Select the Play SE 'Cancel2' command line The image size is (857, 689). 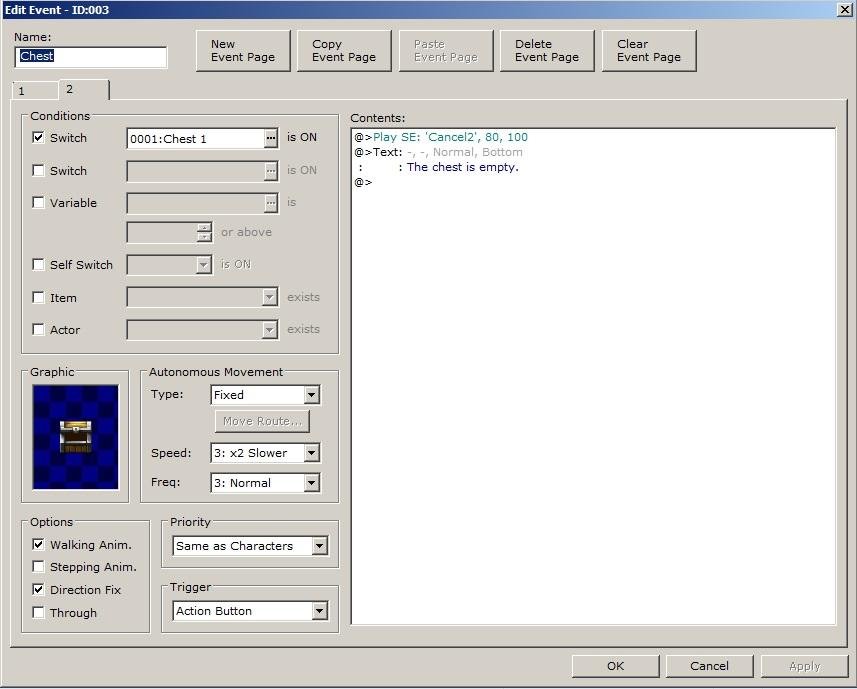[x=441, y=137]
